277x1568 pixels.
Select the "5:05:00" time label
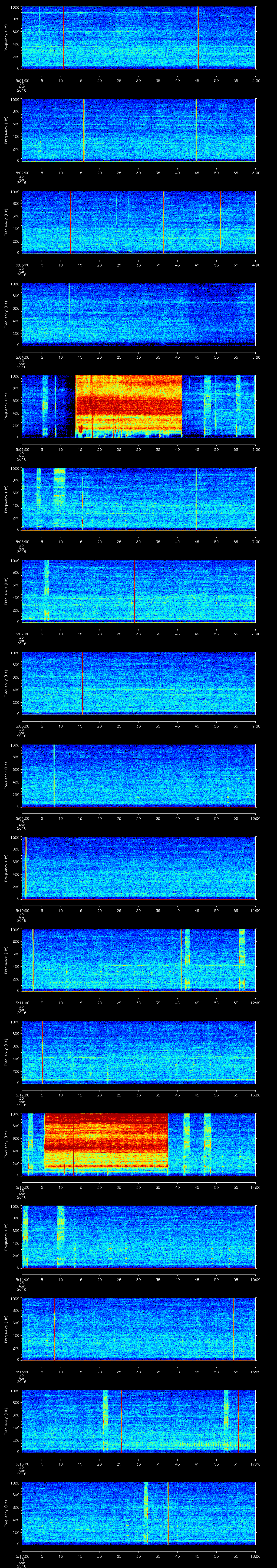(22, 449)
